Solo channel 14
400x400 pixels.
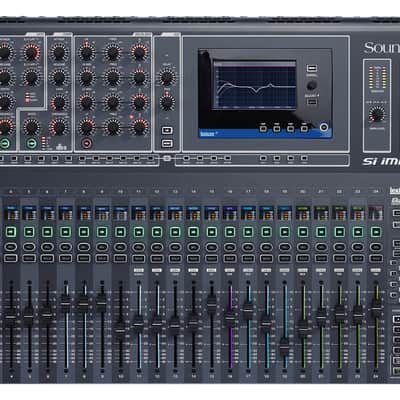point(193,248)
